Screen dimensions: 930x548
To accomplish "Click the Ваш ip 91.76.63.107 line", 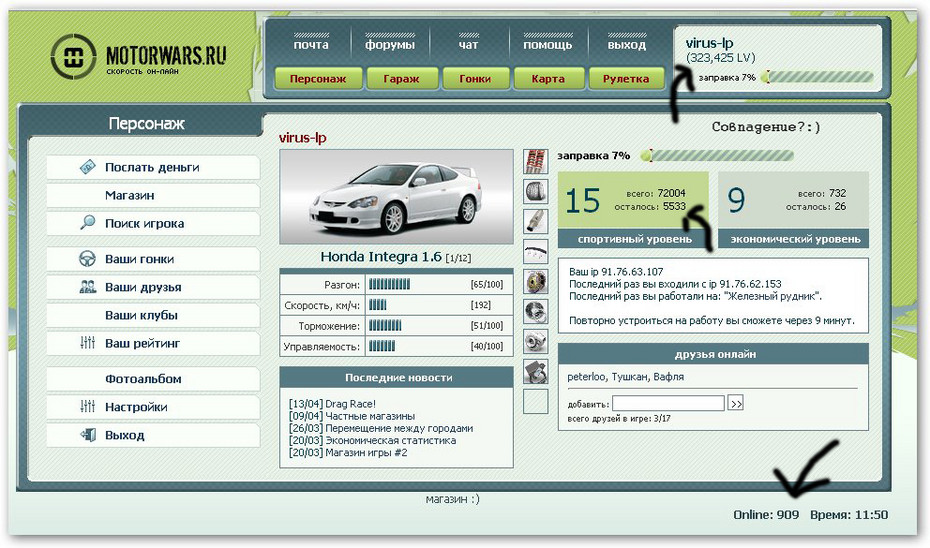I will [616, 272].
